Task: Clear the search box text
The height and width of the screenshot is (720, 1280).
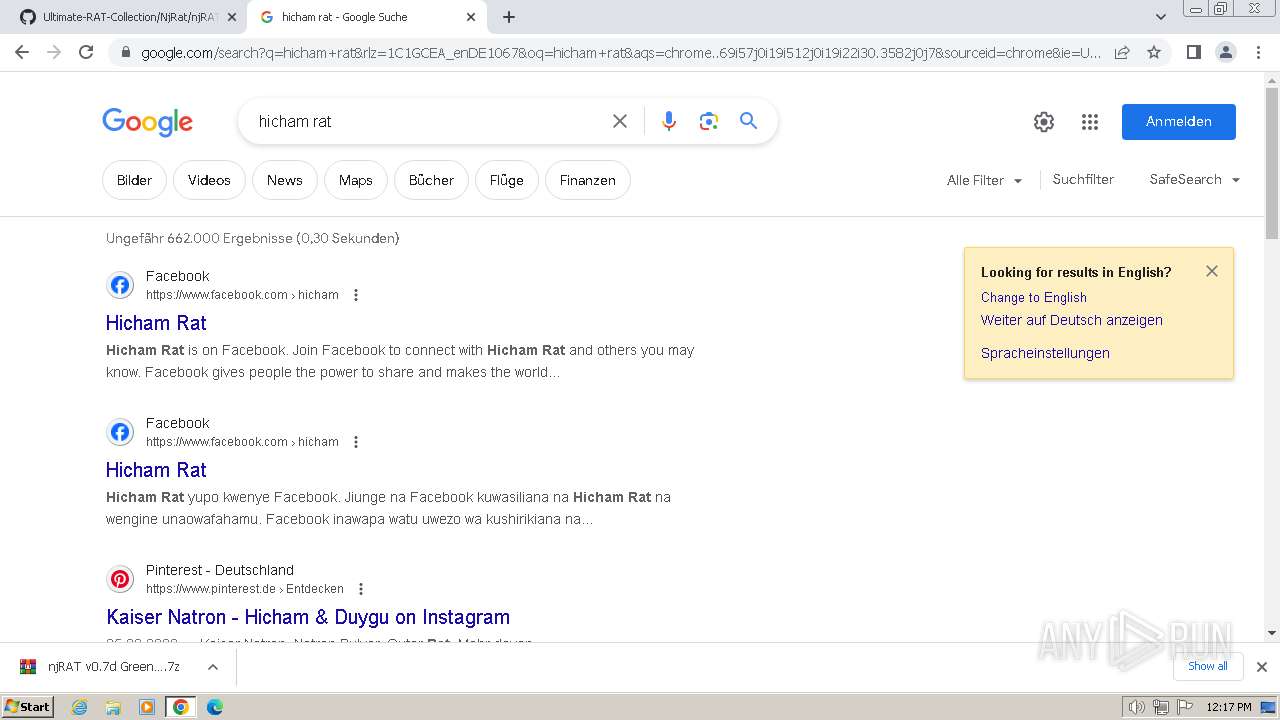Action: [x=620, y=121]
